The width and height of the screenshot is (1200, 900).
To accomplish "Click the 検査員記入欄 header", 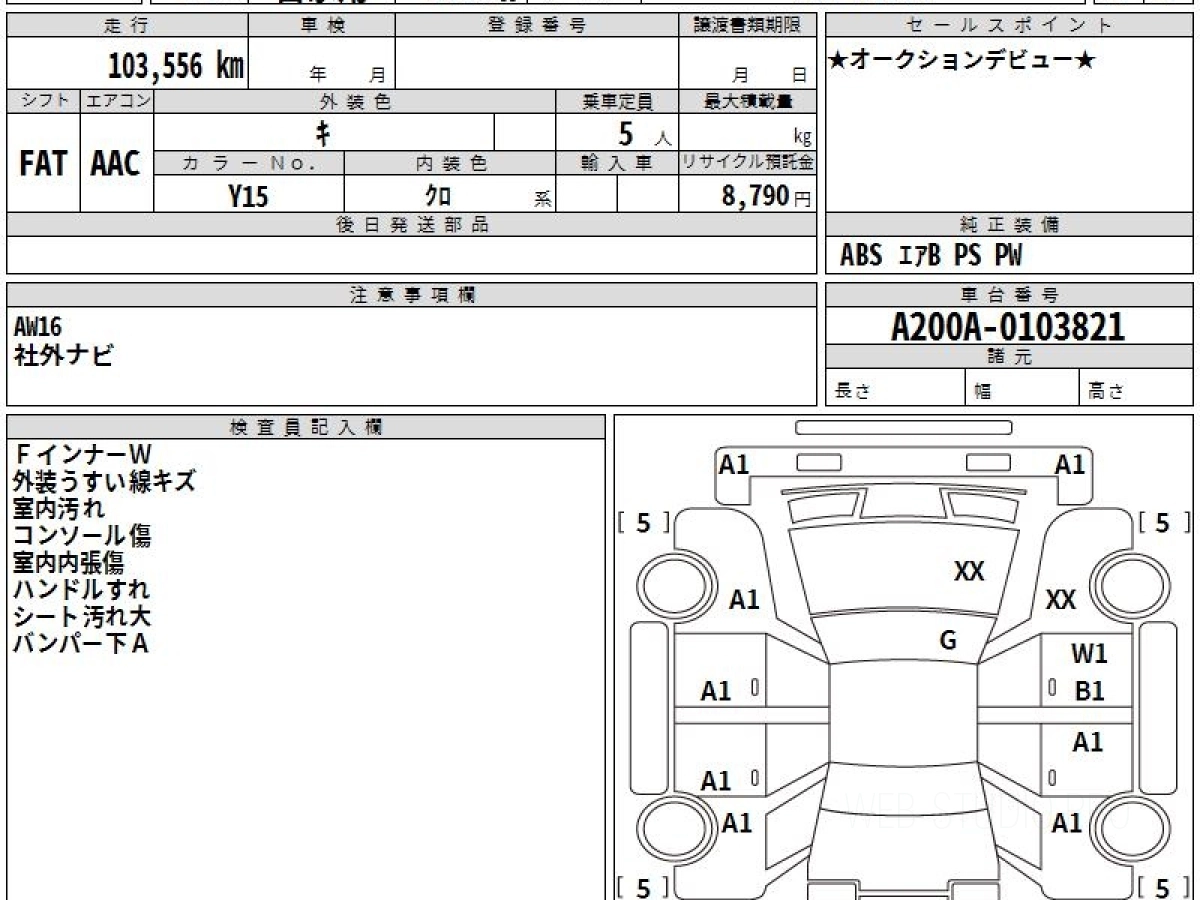I will tap(306, 427).
